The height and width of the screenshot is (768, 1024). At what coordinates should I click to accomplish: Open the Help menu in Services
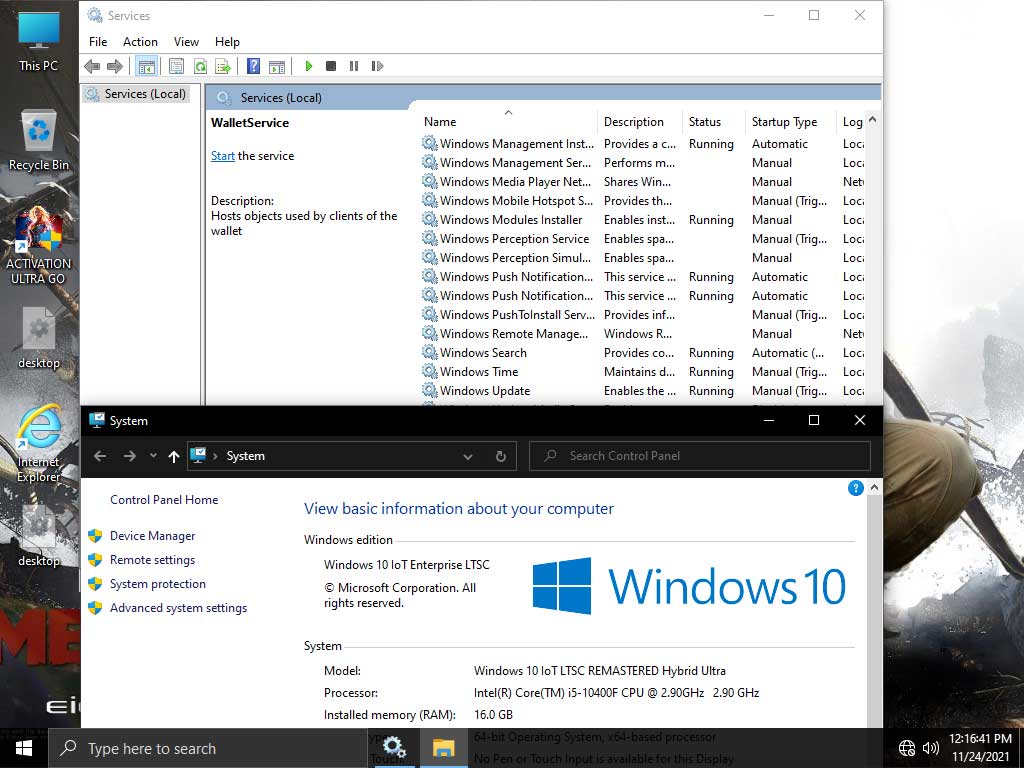(227, 42)
